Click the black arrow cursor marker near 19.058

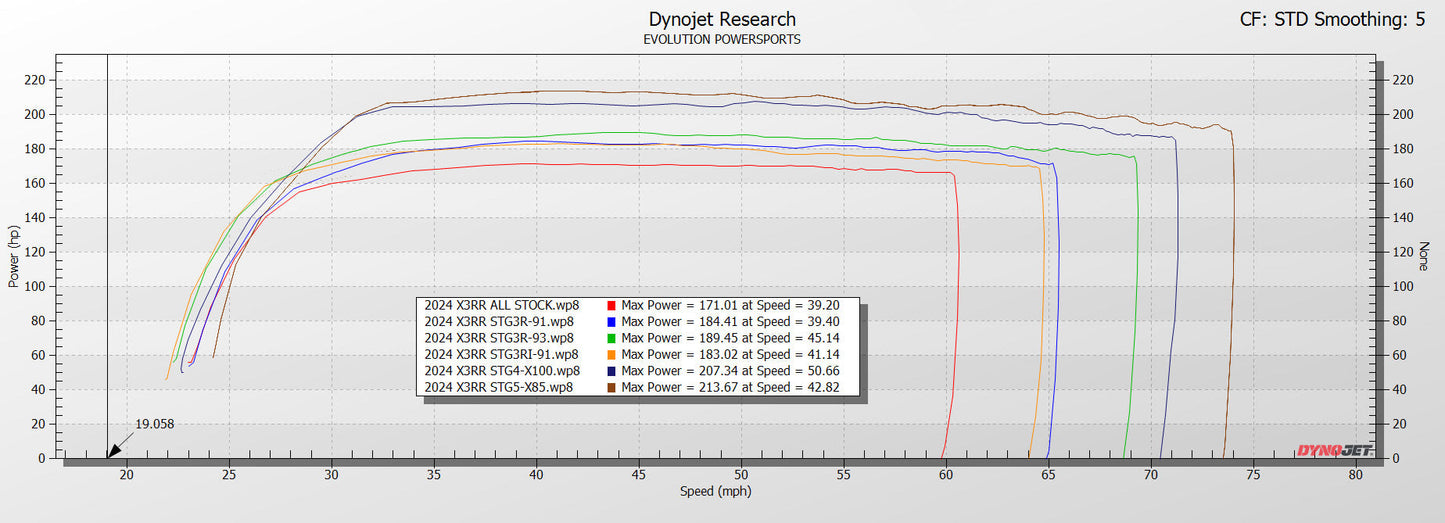click(x=117, y=447)
